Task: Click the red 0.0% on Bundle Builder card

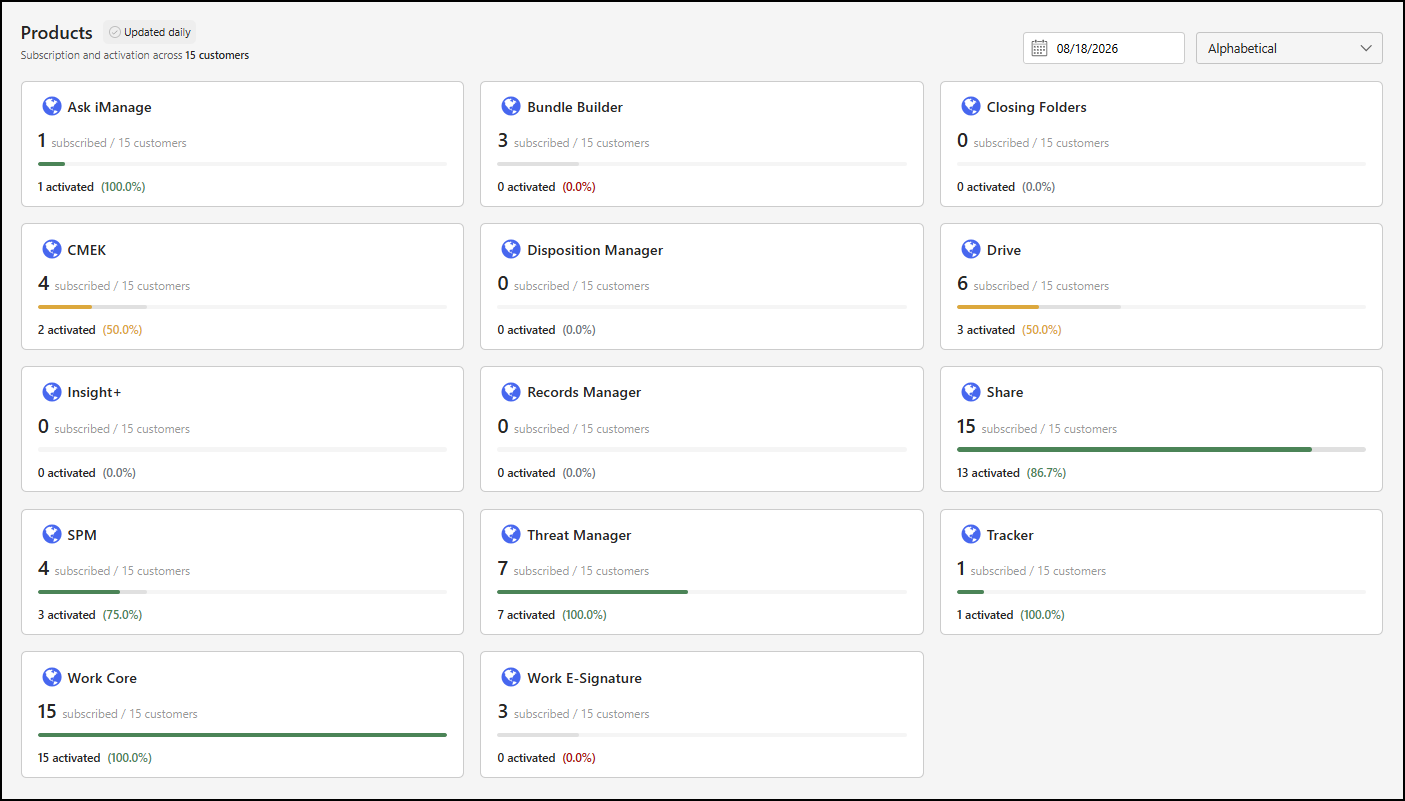Action: [x=579, y=187]
